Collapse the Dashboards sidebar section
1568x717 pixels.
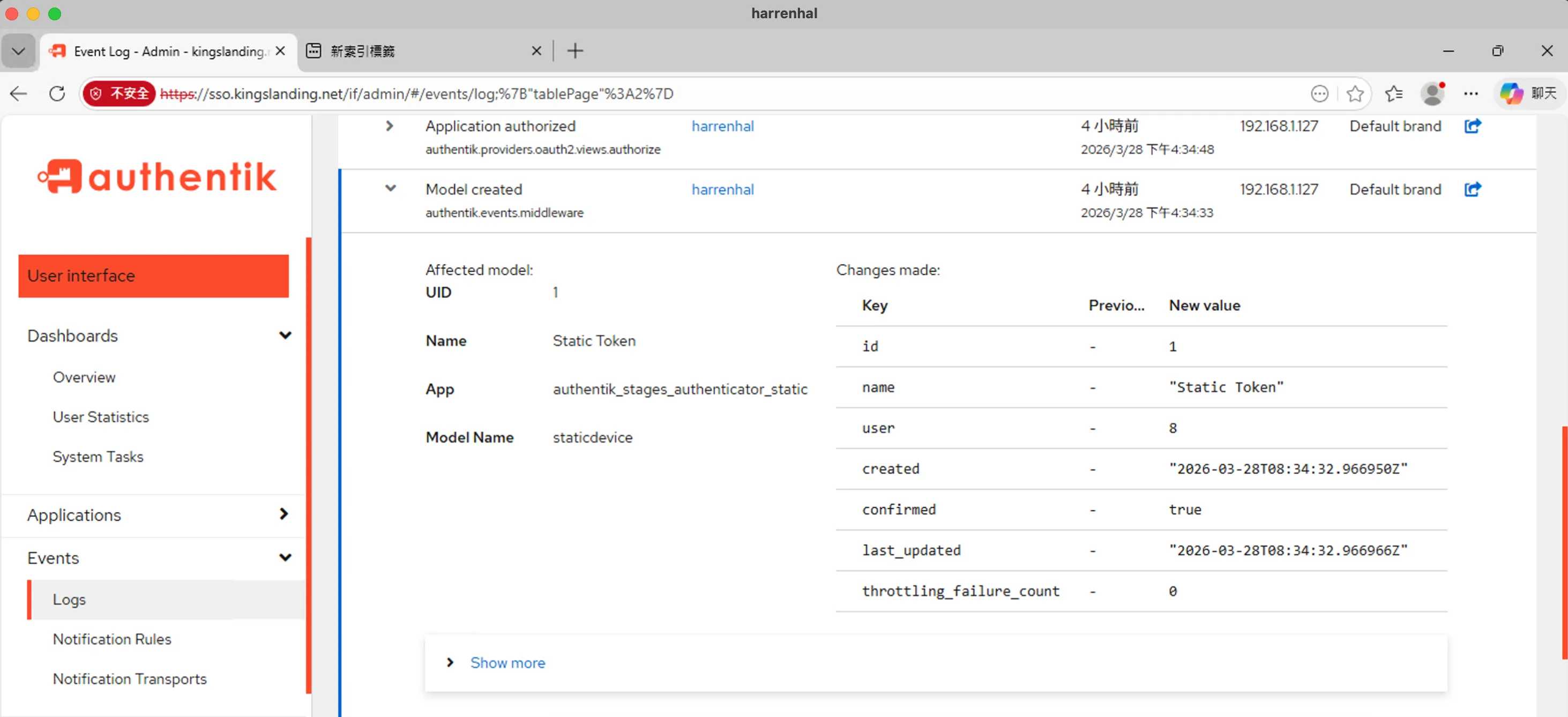(285, 335)
